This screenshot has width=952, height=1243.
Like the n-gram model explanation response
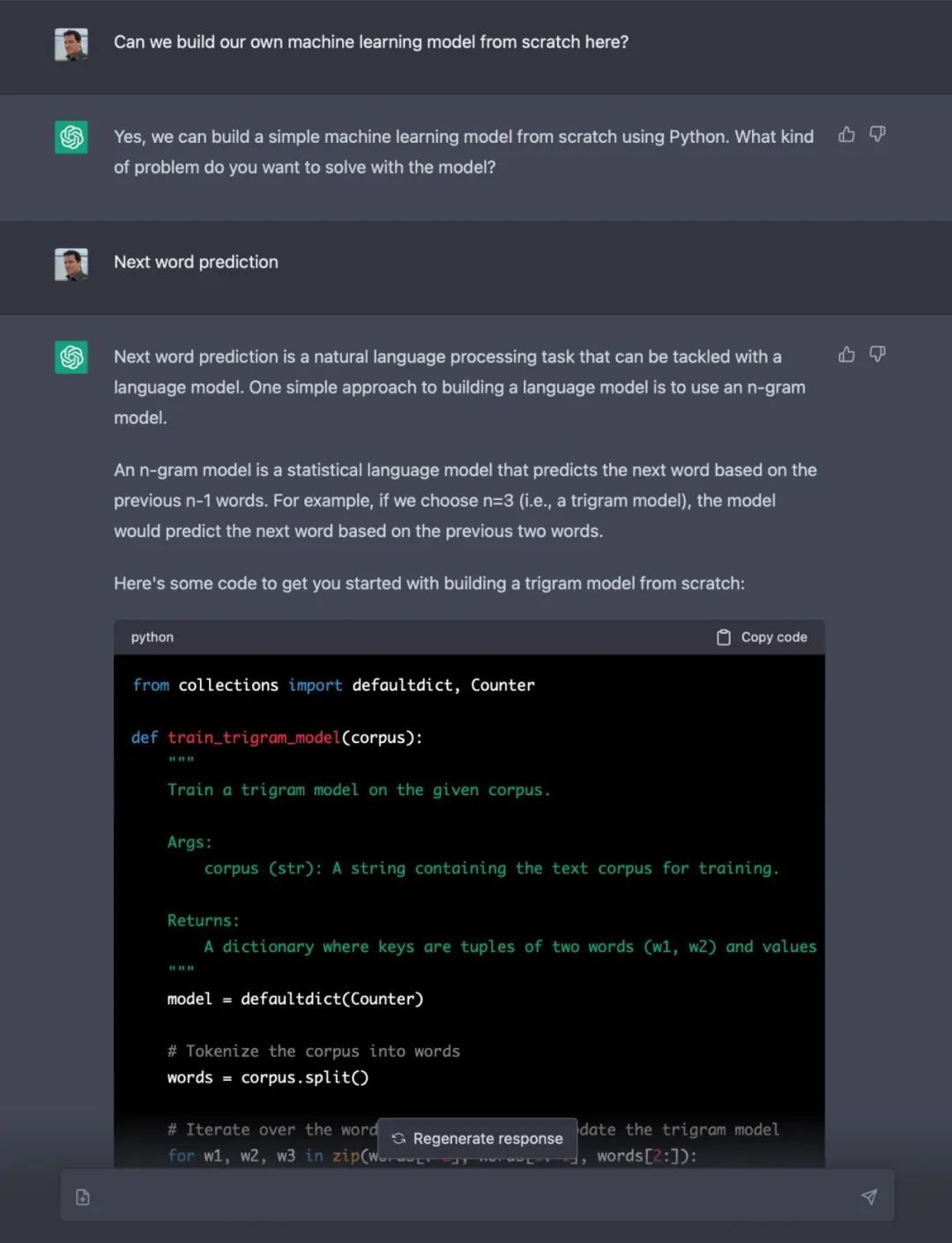pyautogui.click(x=846, y=354)
